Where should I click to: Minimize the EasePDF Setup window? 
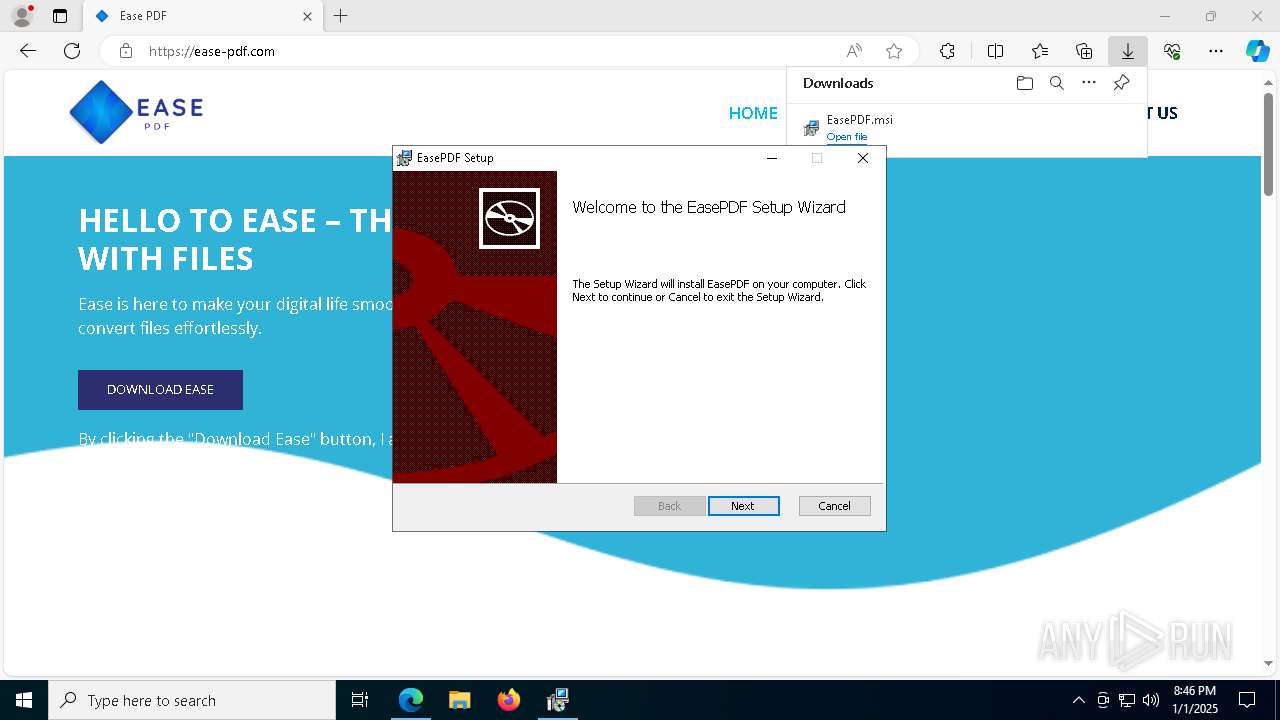click(772, 158)
